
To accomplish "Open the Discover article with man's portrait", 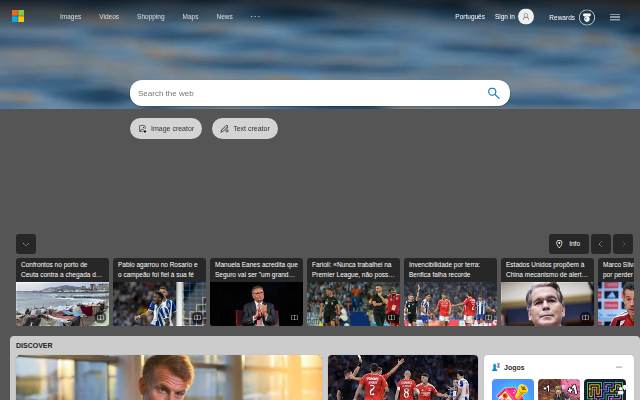I will tap(169, 378).
